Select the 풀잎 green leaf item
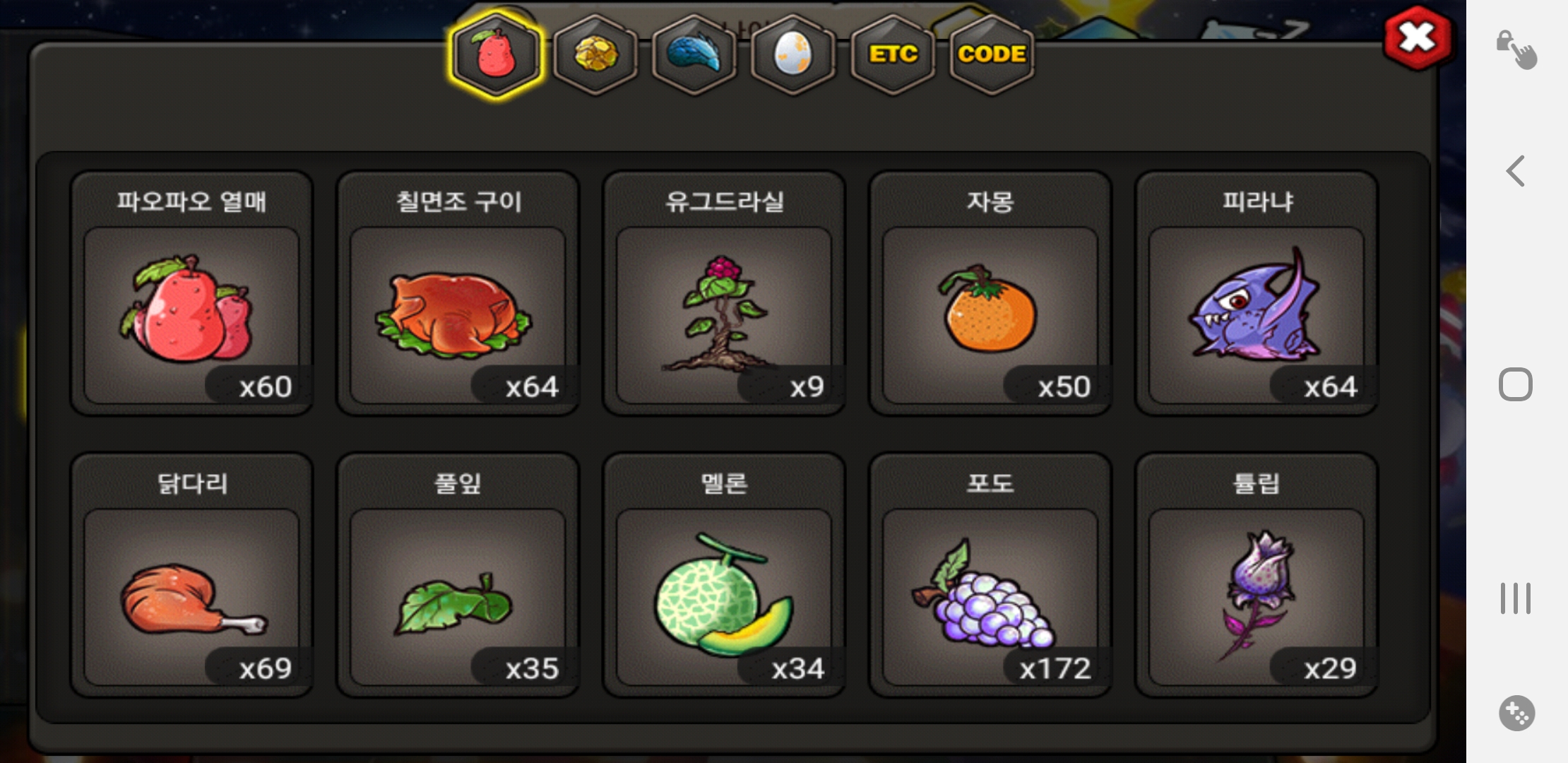The width and height of the screenshot is (1568, 763). tap(458, 575)
